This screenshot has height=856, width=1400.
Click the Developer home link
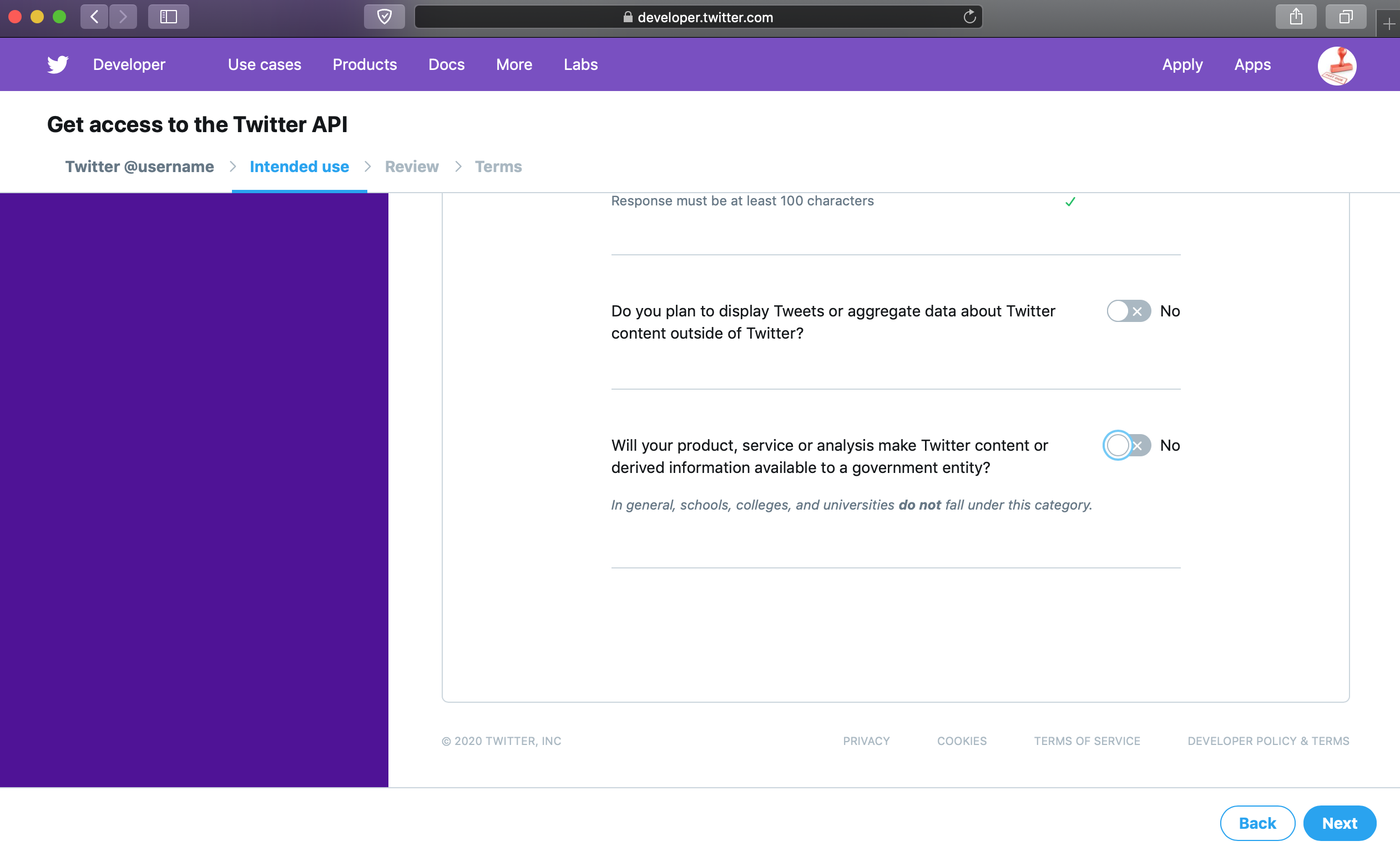(x=129, y=64)
